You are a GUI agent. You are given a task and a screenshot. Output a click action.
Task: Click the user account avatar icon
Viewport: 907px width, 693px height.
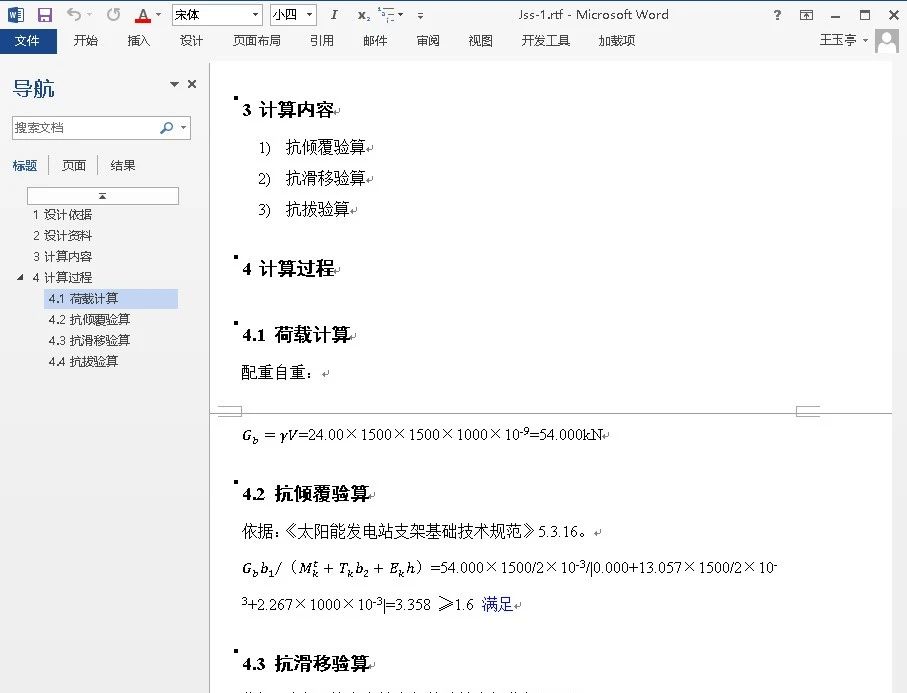886,41
